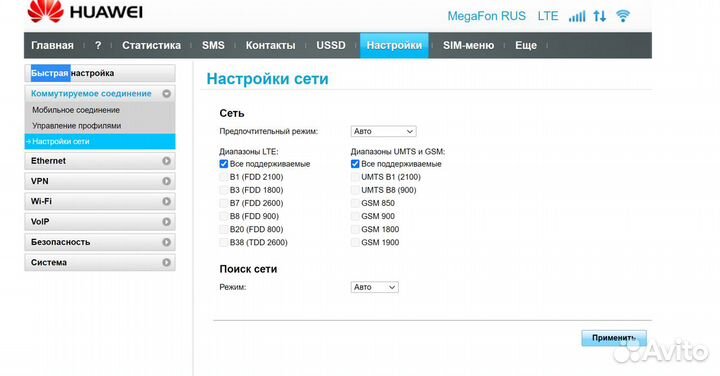The width and height of the screenshot is (720, 376).
Task: Click the data transfer arrows icon
Action: 599,17
